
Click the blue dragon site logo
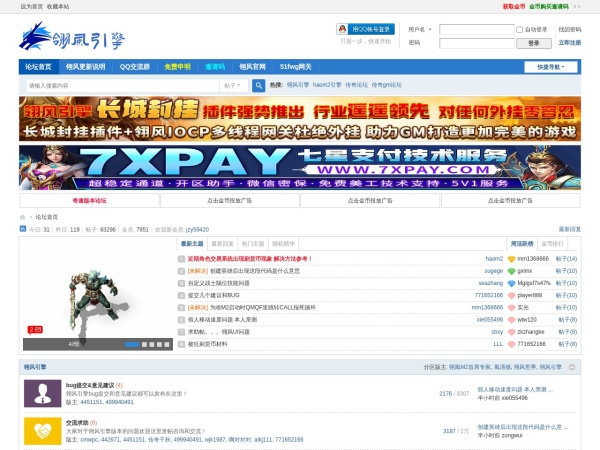72,37
